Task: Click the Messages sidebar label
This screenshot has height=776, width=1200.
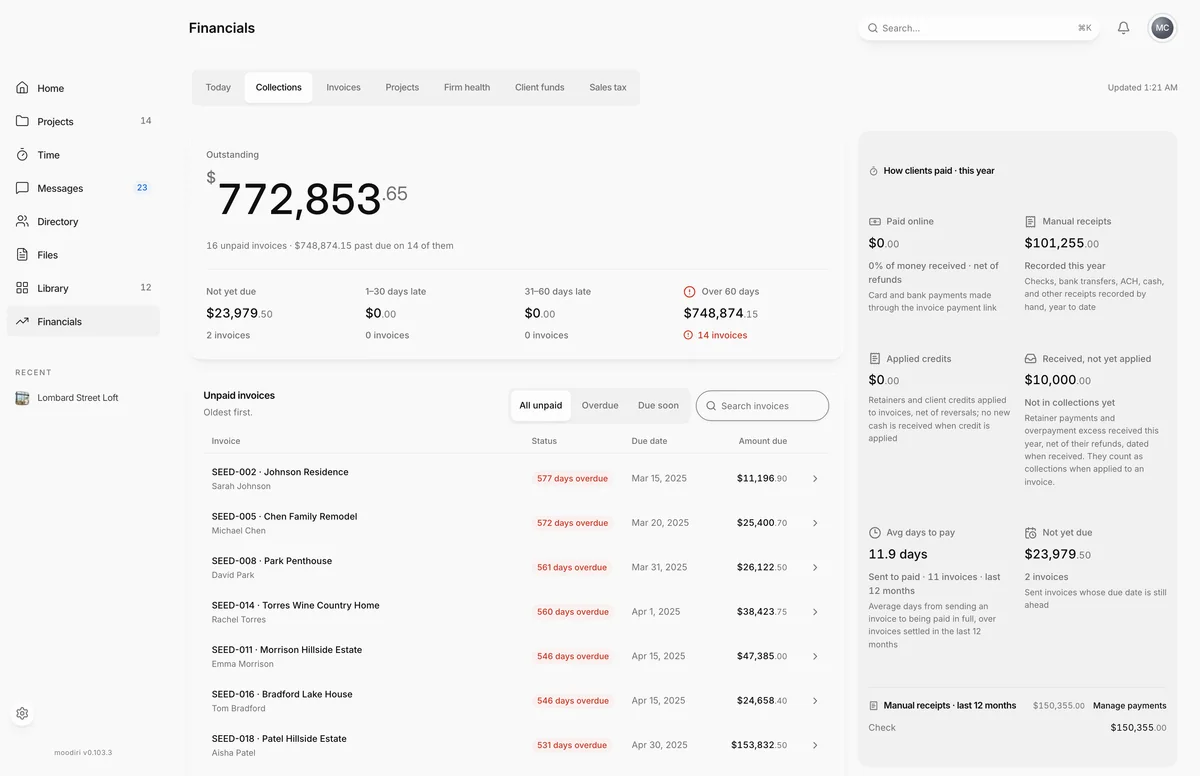Action: point(60,188)
